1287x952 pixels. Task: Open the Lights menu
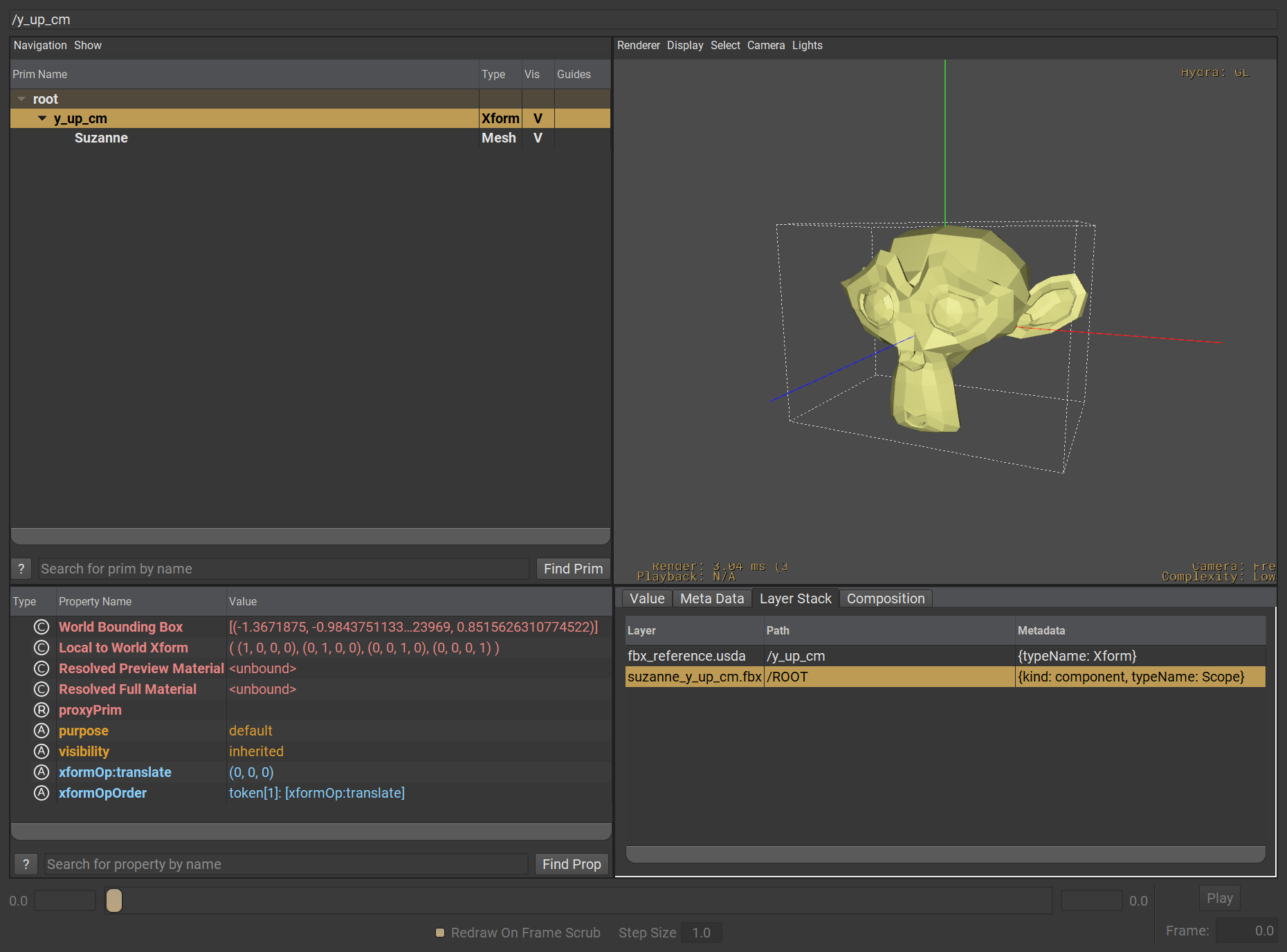(807, 45)
